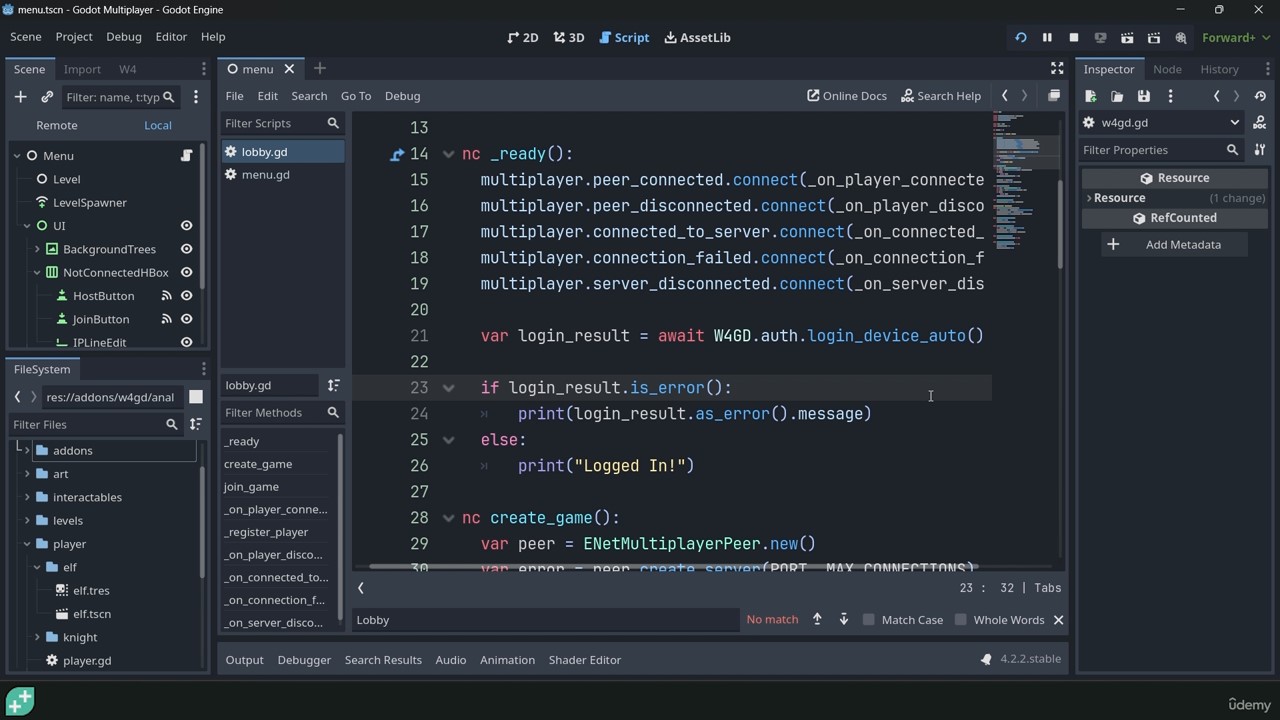1280x720 pixels.
Task: Expand the knight folder
Action: coord(37,637)
